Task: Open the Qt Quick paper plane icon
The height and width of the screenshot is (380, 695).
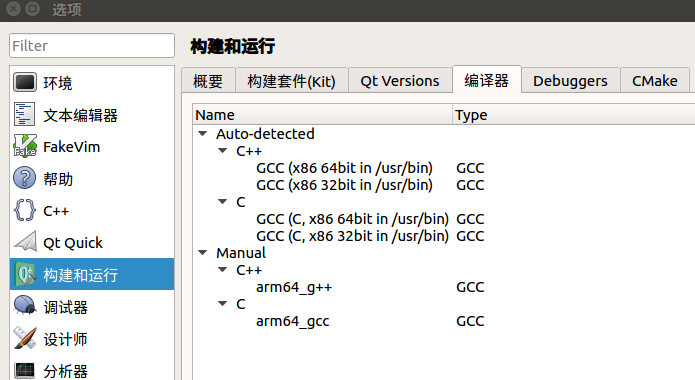Action: point(25,242)
